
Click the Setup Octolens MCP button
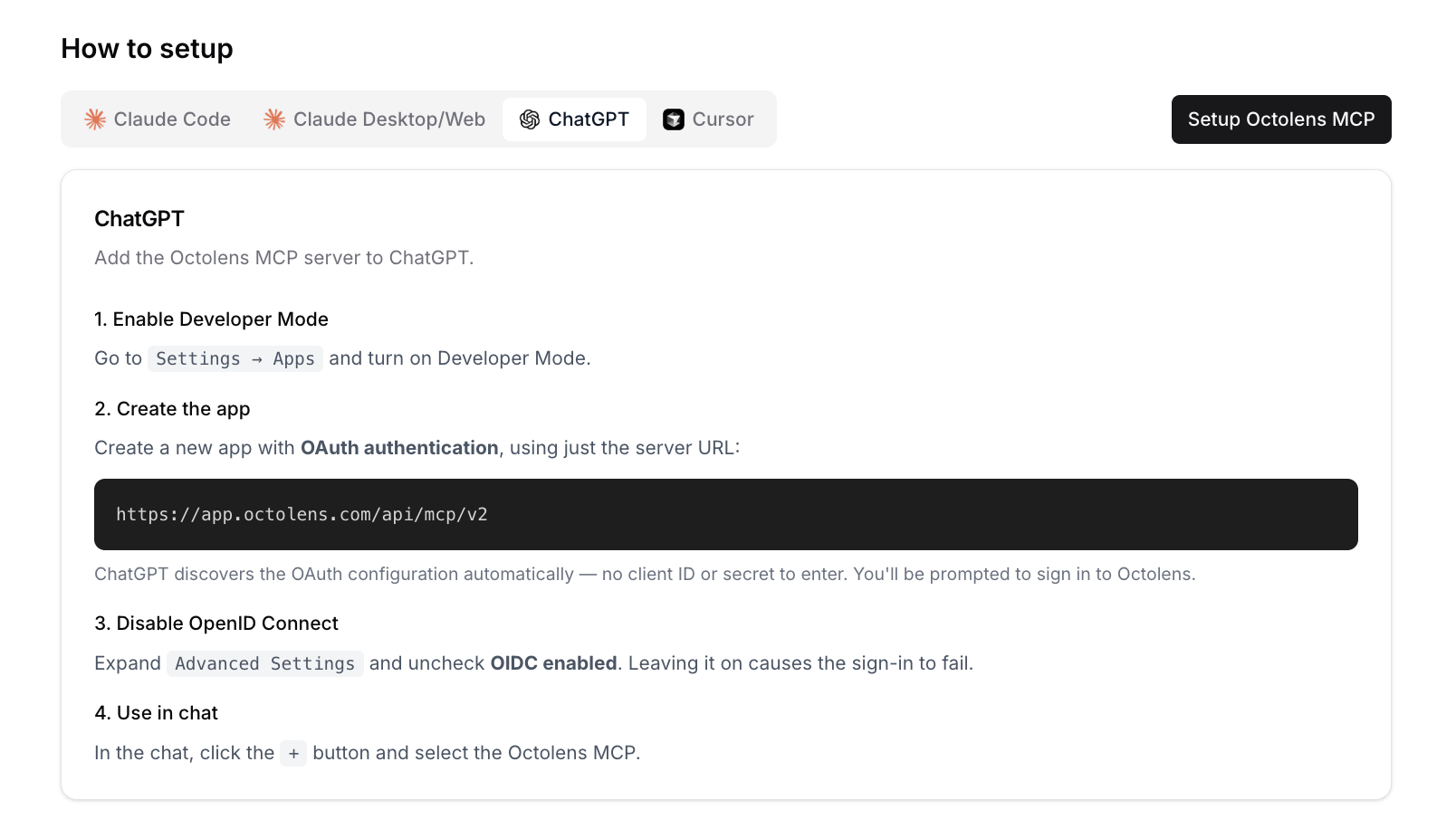click(x=1281, y=119)
